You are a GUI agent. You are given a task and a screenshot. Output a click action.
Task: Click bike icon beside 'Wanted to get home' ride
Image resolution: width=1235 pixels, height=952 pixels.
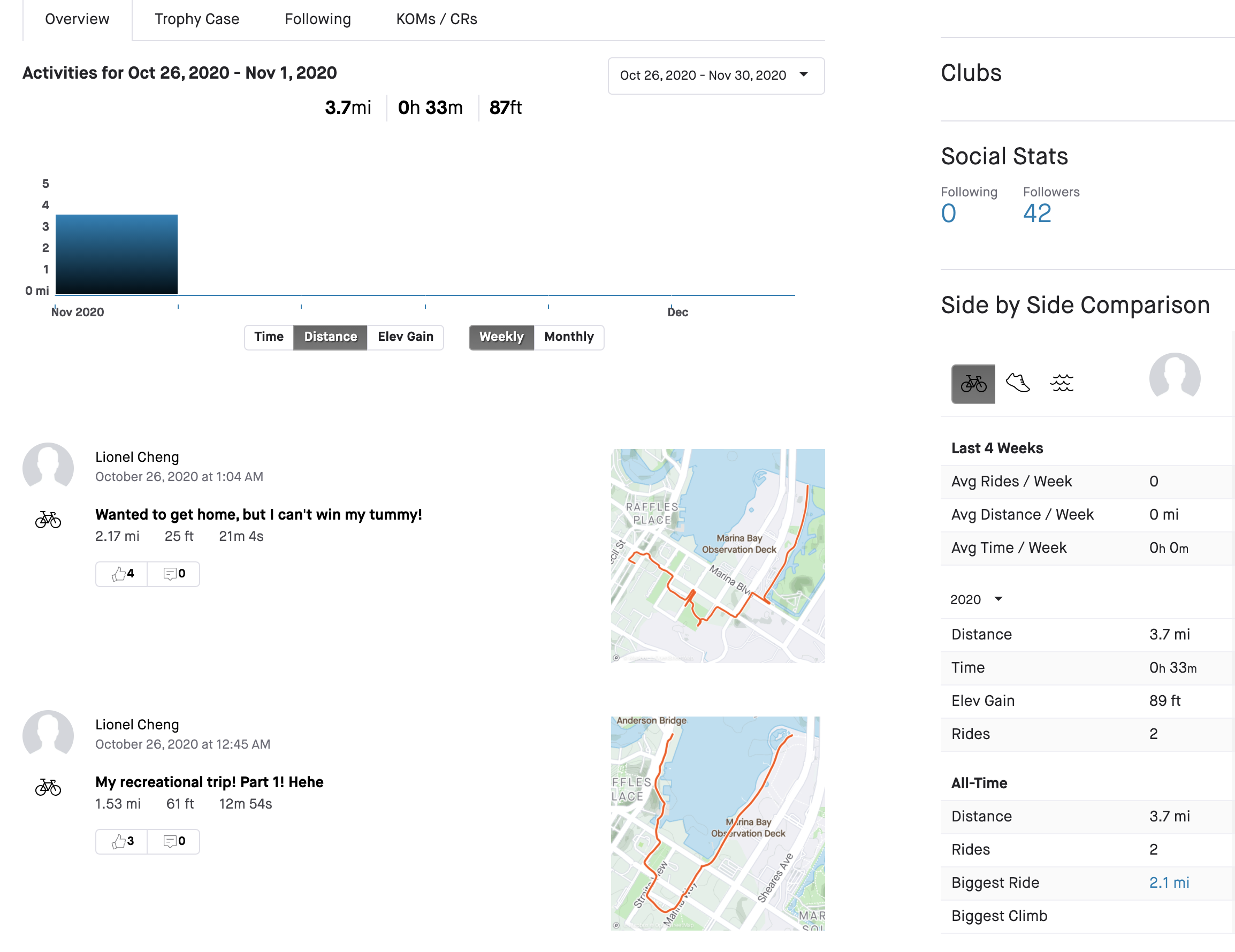pyautogui.click(x=48, y=519)
